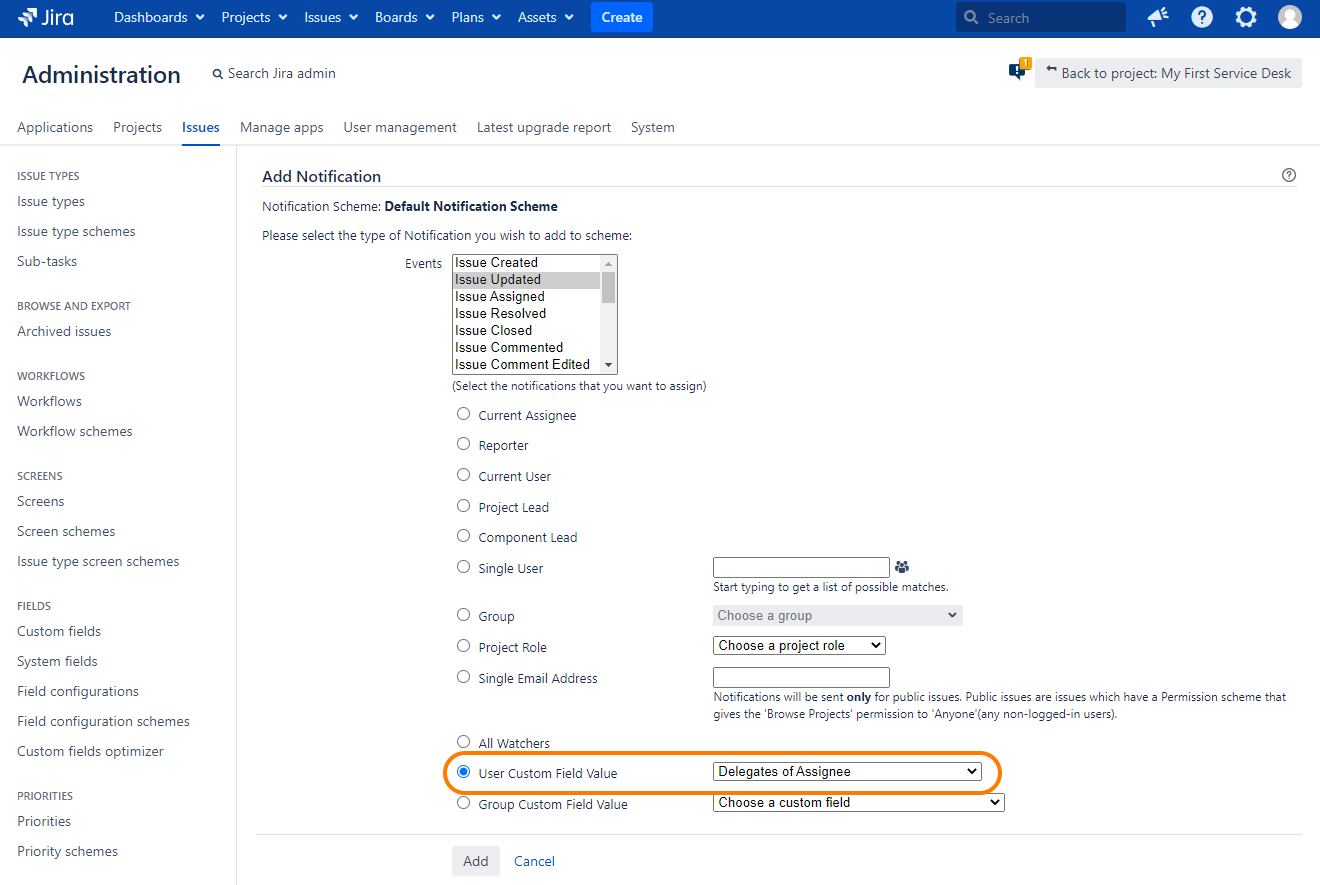Select the Current Assignee radio button
The image size is (1320, 885).
point(463,414)
